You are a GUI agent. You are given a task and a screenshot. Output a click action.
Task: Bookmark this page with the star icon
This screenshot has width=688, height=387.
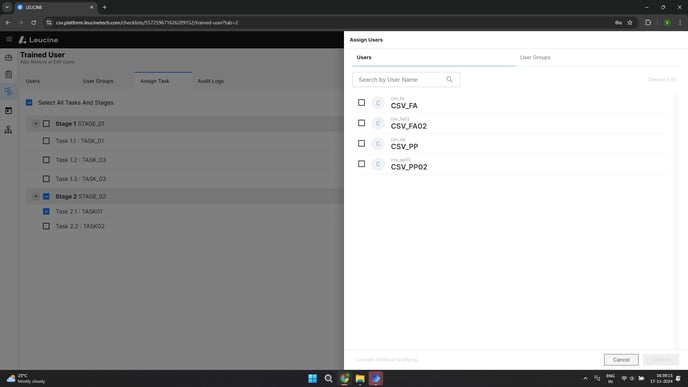630,22
